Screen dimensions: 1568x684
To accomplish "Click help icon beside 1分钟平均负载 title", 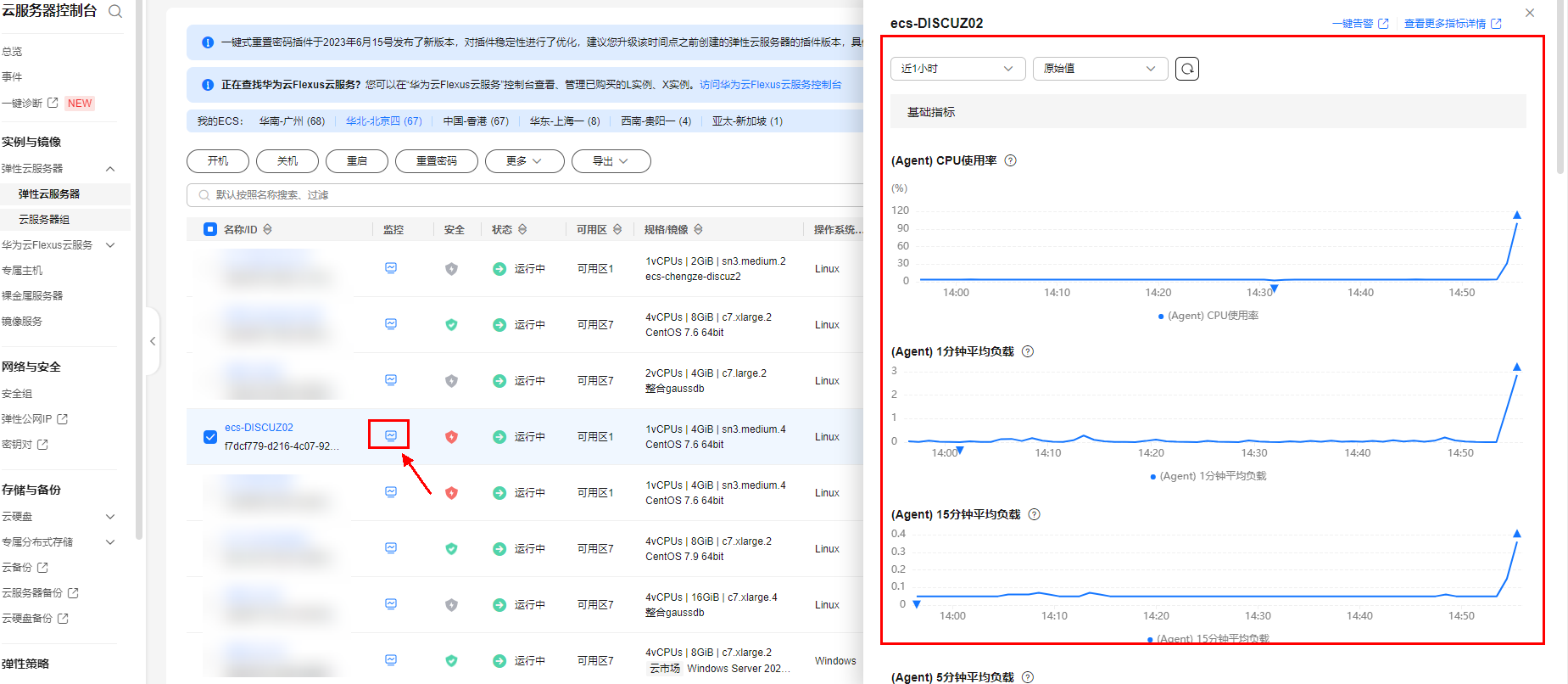I will 1028,351.
